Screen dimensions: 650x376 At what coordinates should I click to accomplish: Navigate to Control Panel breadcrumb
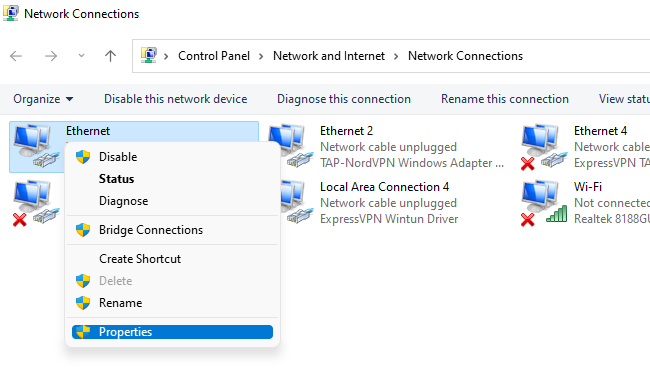tap(214, 56)
